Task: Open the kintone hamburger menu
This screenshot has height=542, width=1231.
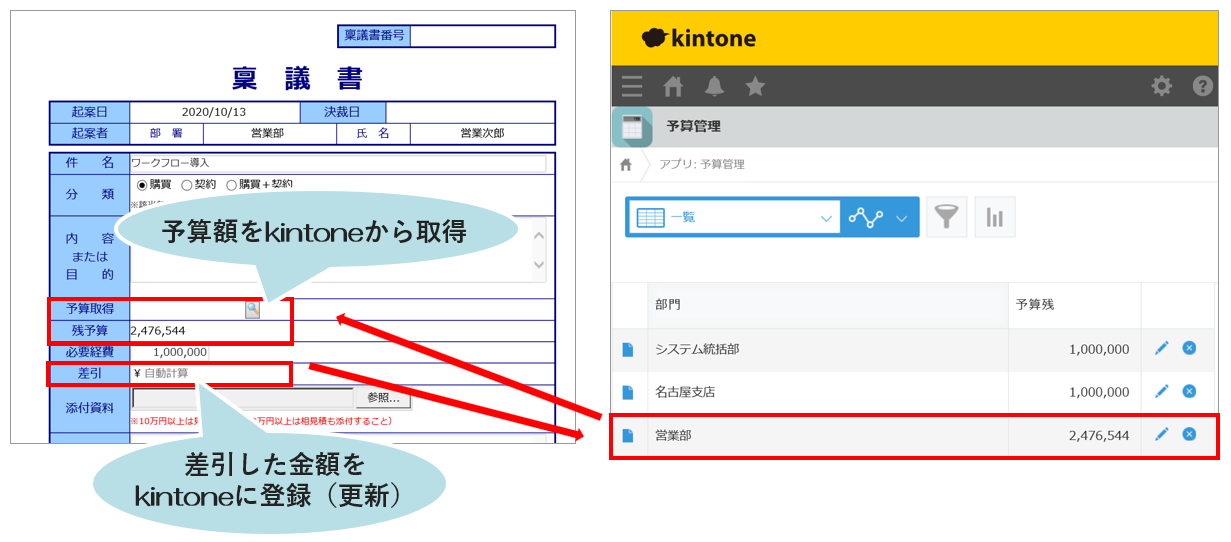Action: point(631,86)
